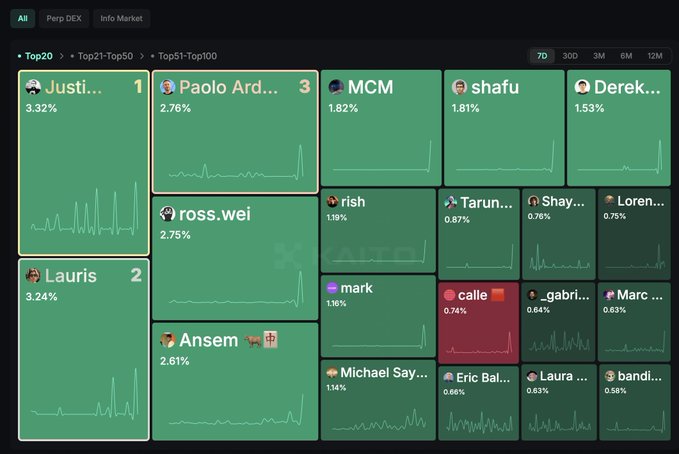
Task: Click the 3.32% value in Justi... tile
Action: [41, 108]
